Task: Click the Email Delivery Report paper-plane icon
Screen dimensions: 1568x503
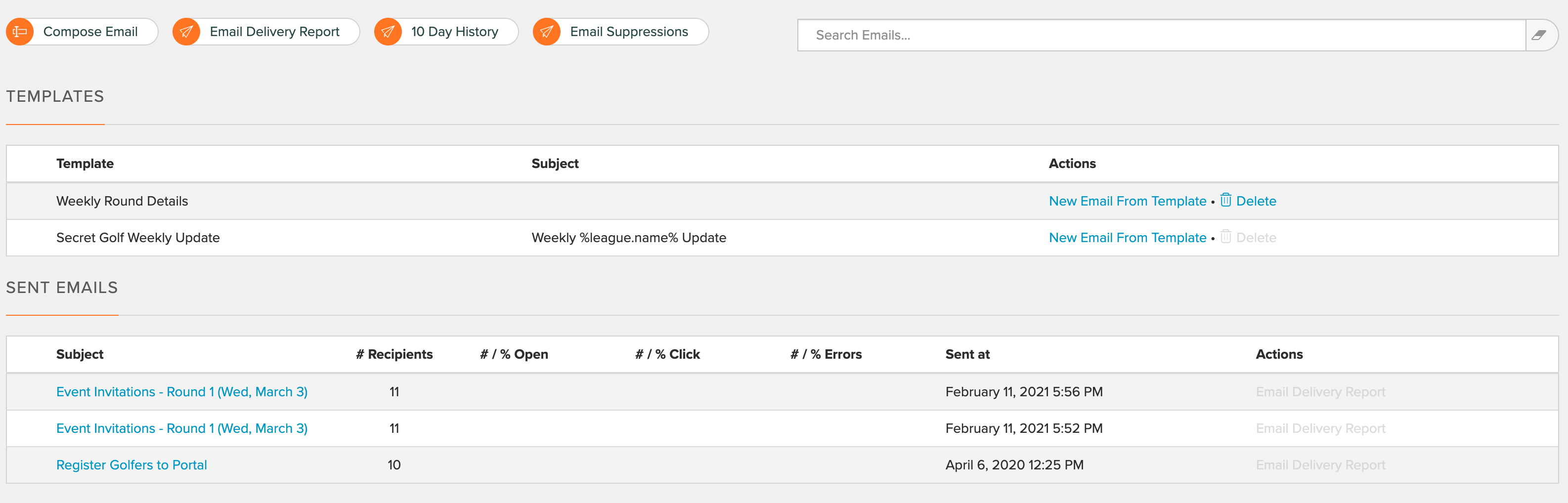Action: coord(186,32)
